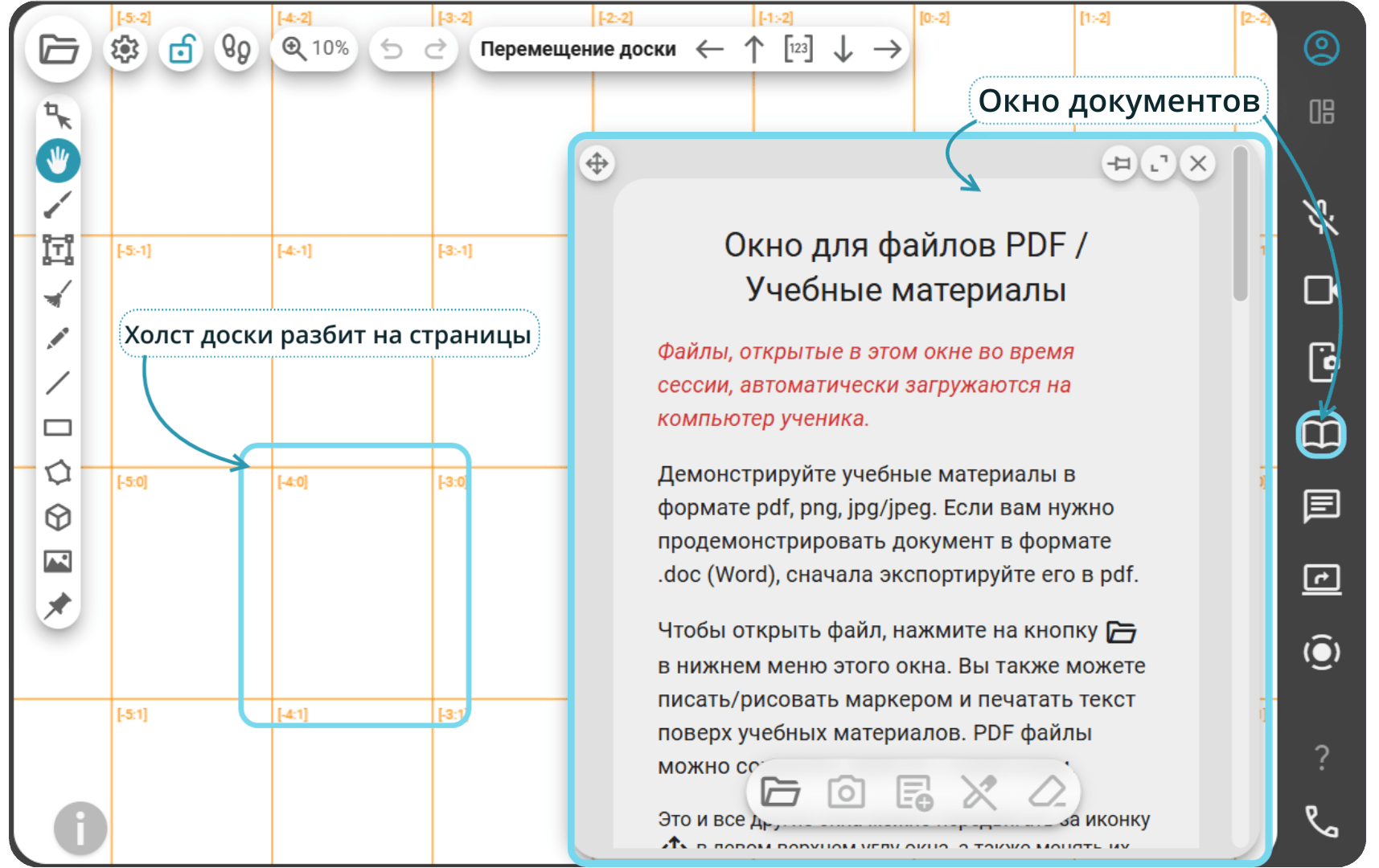Open help question mark
Screen dimensions: 1379x868
pyautogui.click(x=1321, y=757)
